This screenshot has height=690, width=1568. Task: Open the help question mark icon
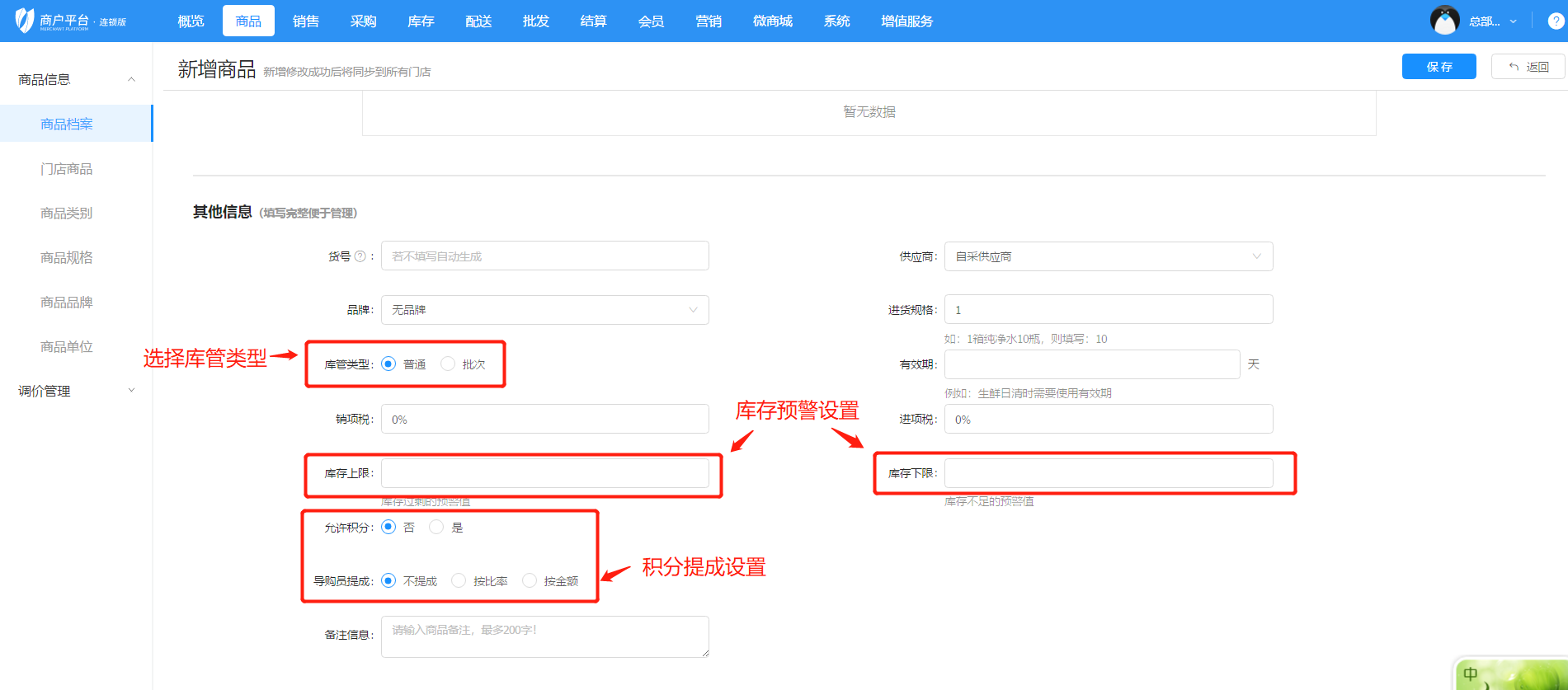coord(1556,21)
